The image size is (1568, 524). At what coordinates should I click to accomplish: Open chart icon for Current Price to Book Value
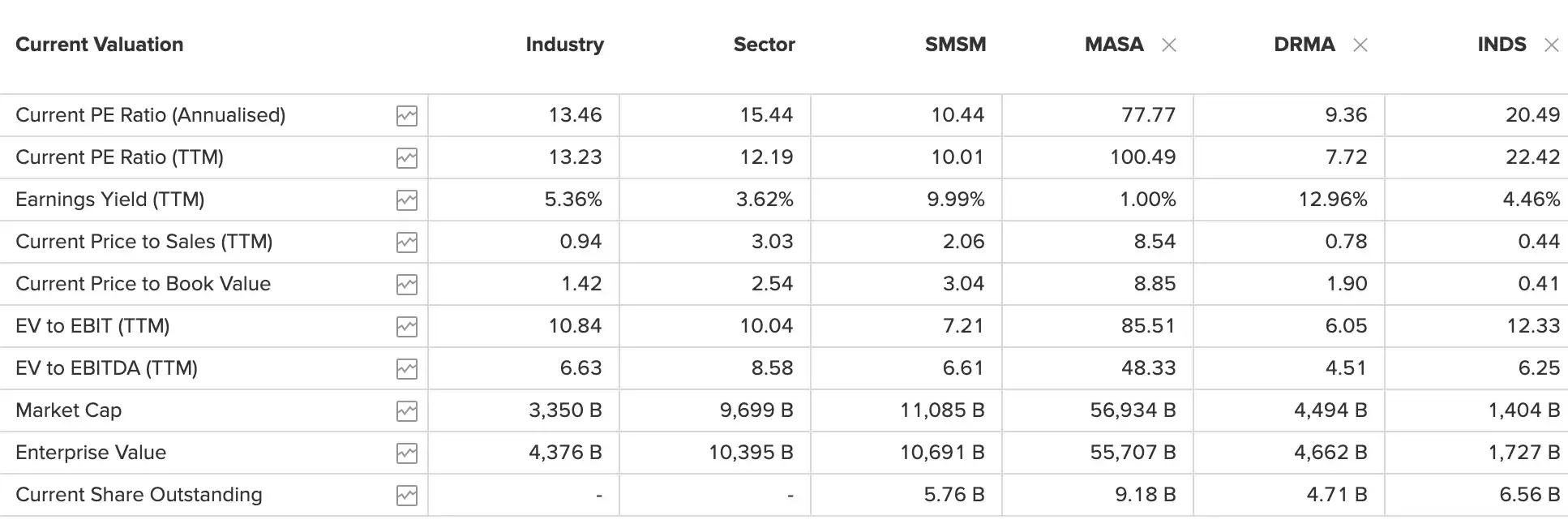407,285
